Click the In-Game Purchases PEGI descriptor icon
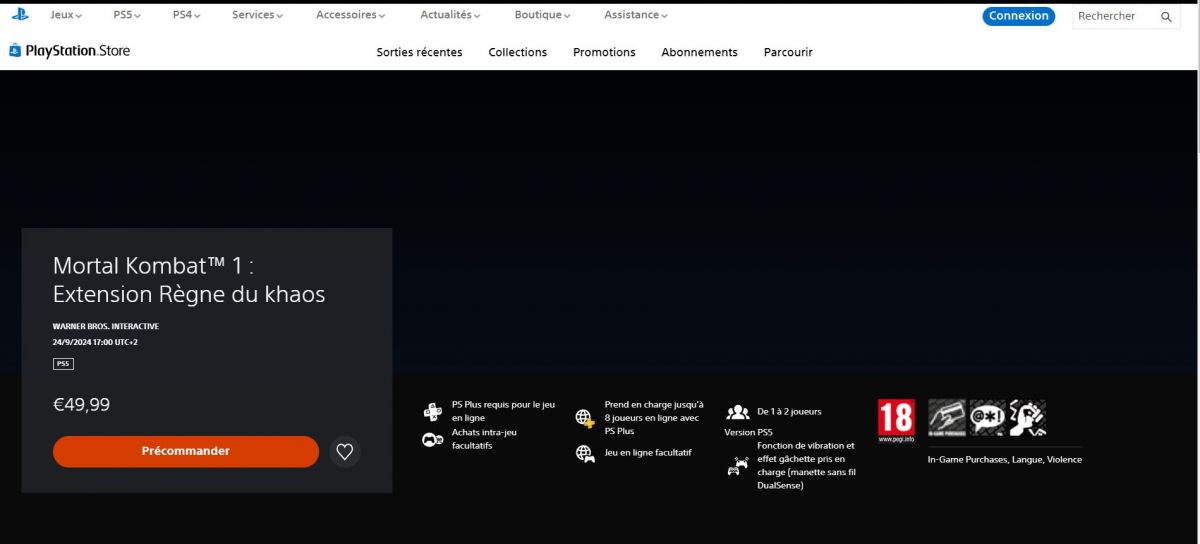1200x544 pixels. click(947, 417)
